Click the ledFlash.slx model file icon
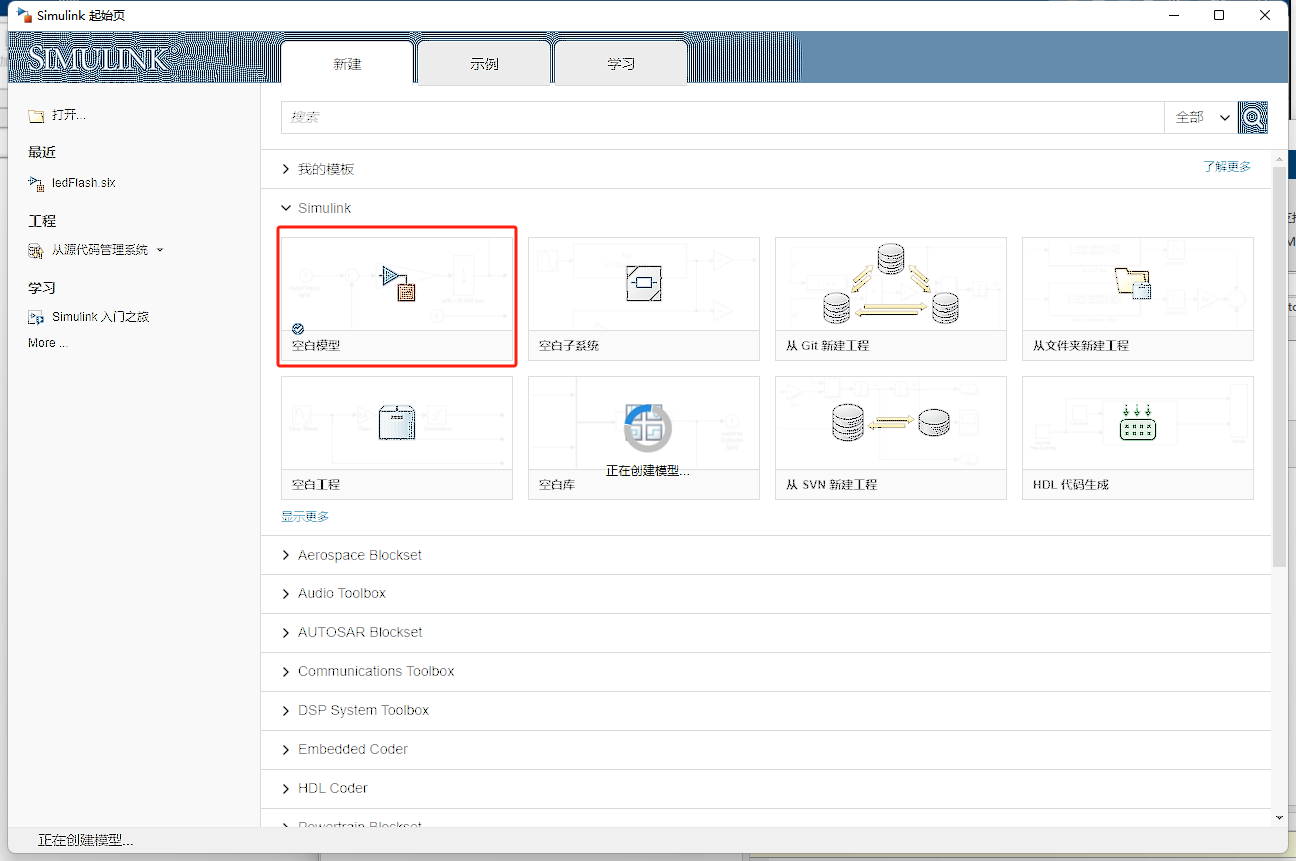 coord(36,183)
